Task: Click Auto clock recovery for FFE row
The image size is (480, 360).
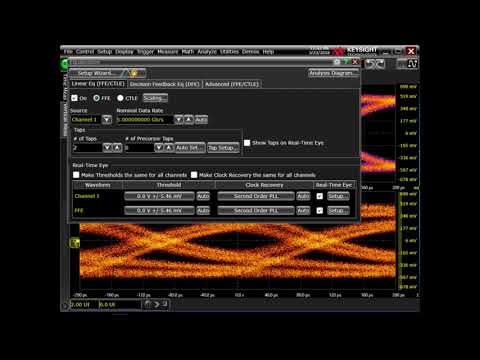Action: coord(303,210)
